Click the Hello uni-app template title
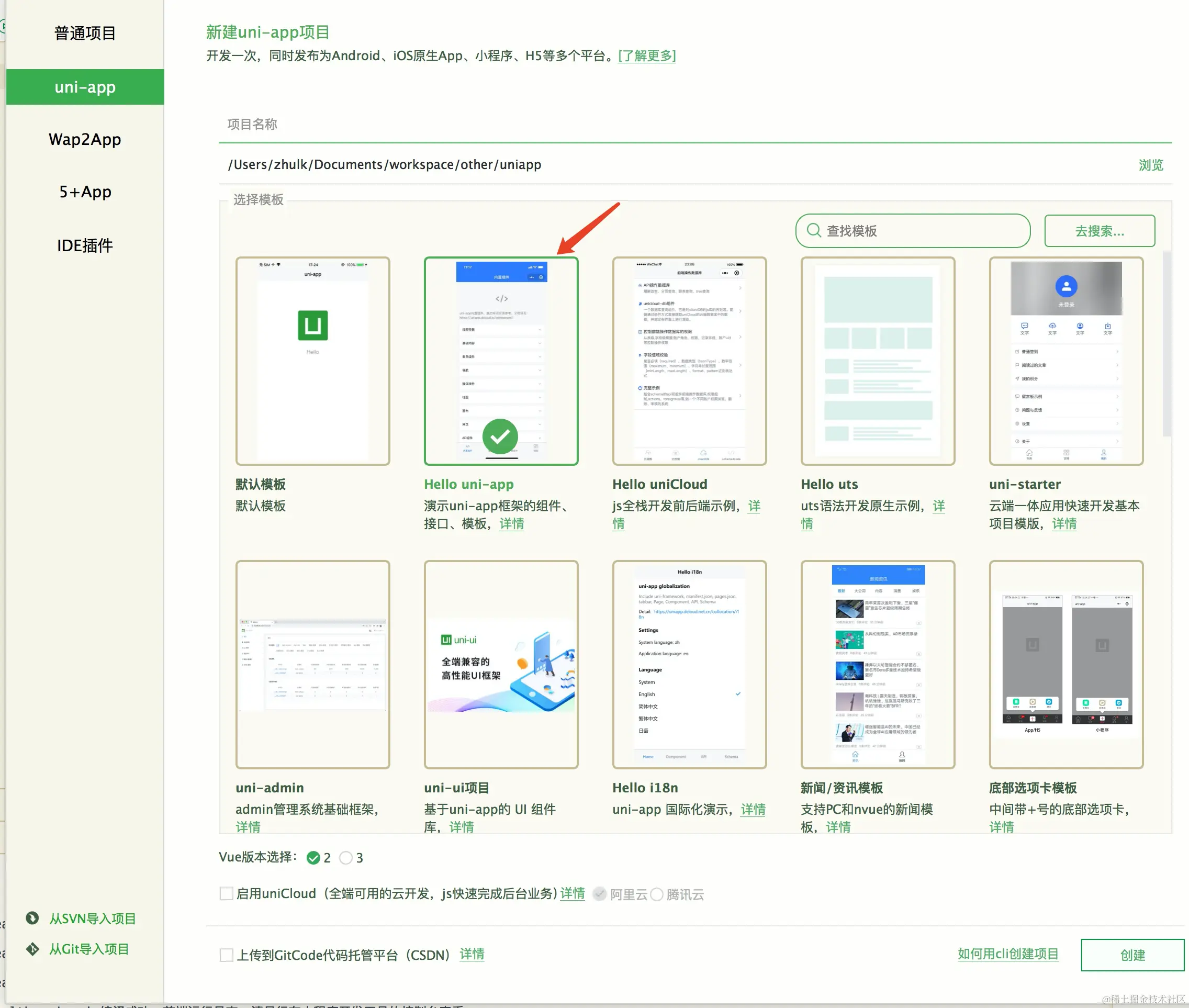Screen dimensions: 1189x1008 tap(468, 484)
